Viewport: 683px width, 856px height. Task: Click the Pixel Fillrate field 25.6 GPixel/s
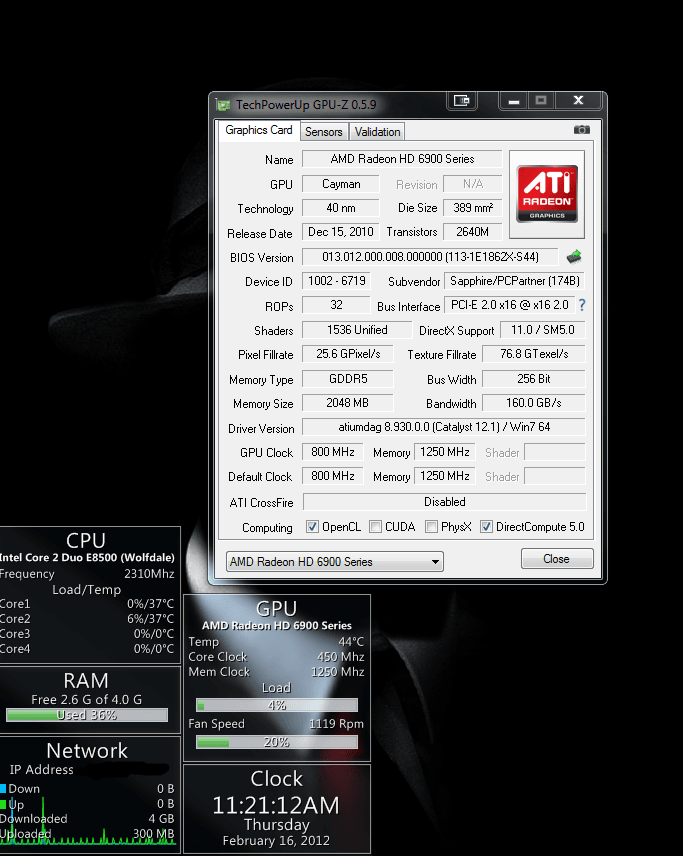pyautogui.click(x=348, y=354)
